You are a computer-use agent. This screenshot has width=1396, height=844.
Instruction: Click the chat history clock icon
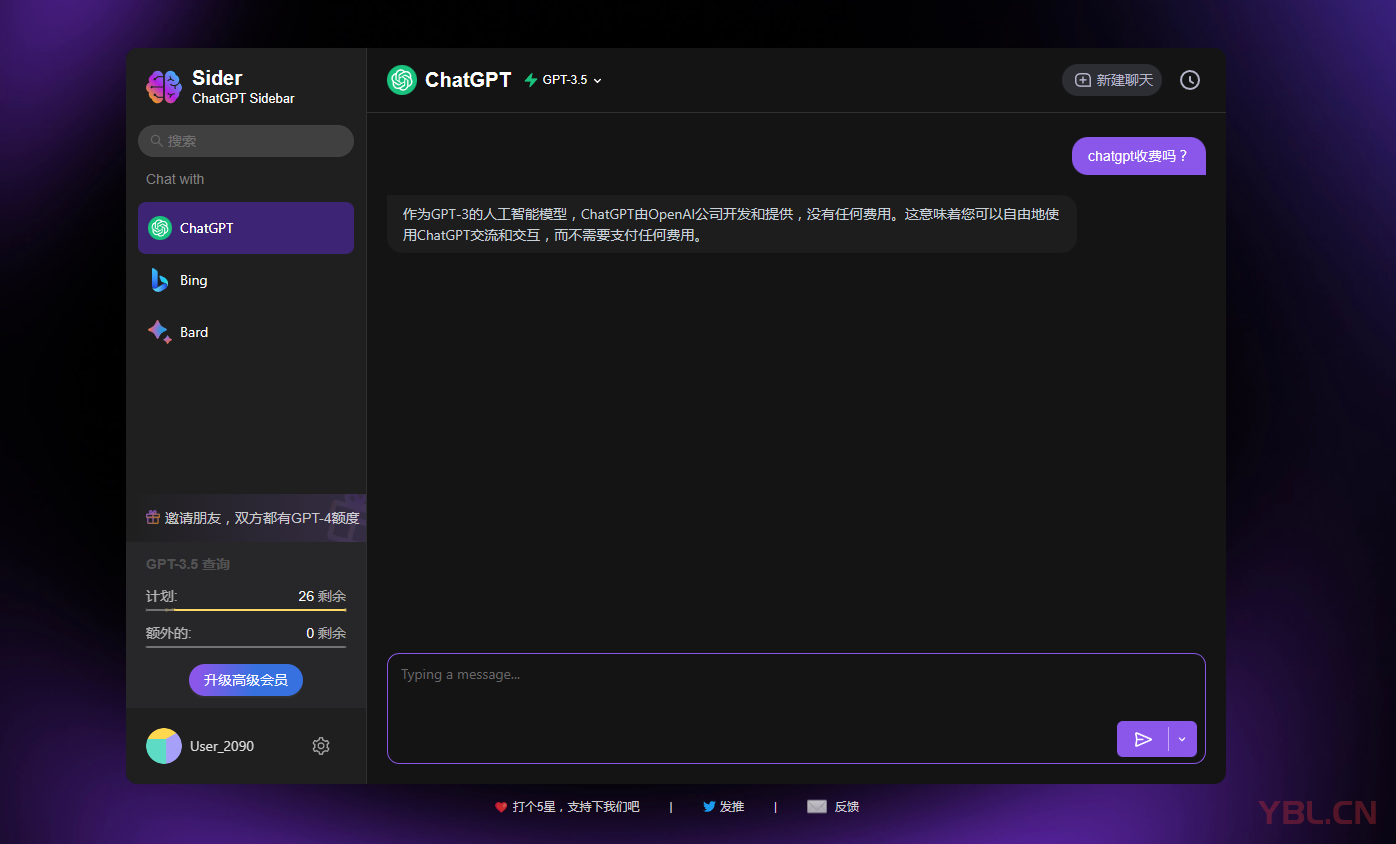1189,80
